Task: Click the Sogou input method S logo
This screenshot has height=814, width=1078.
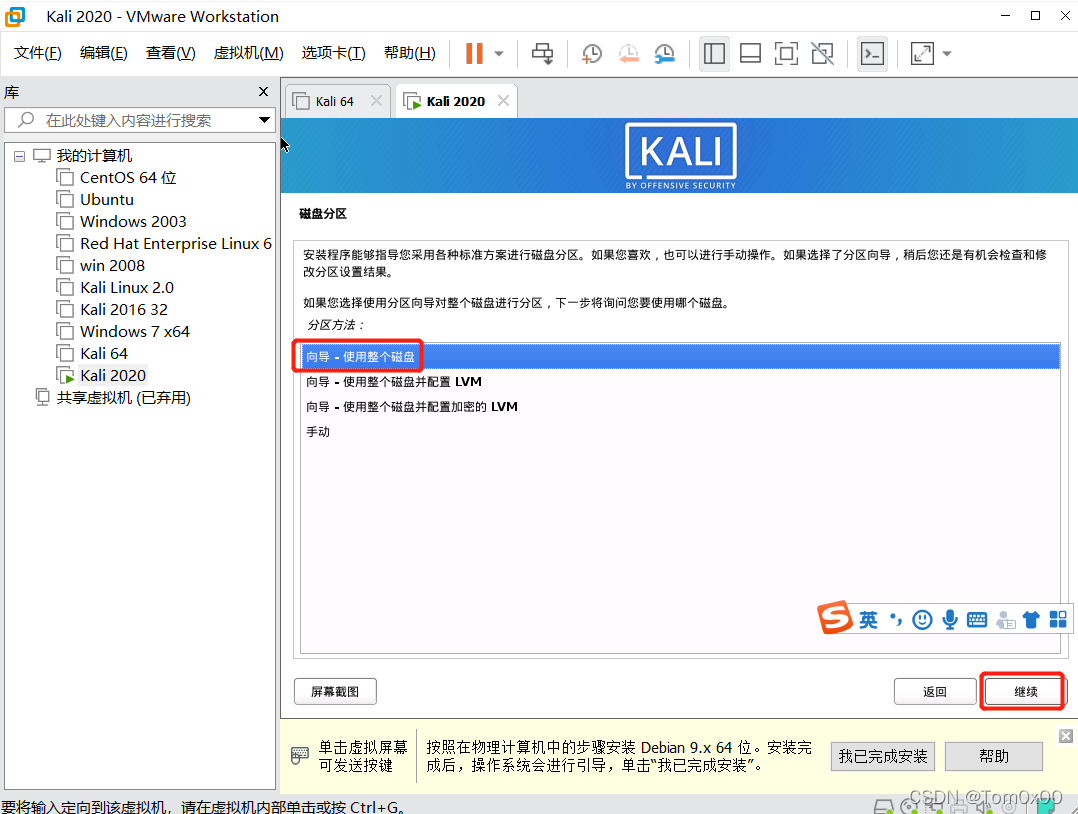Action: tap(835, 617)
